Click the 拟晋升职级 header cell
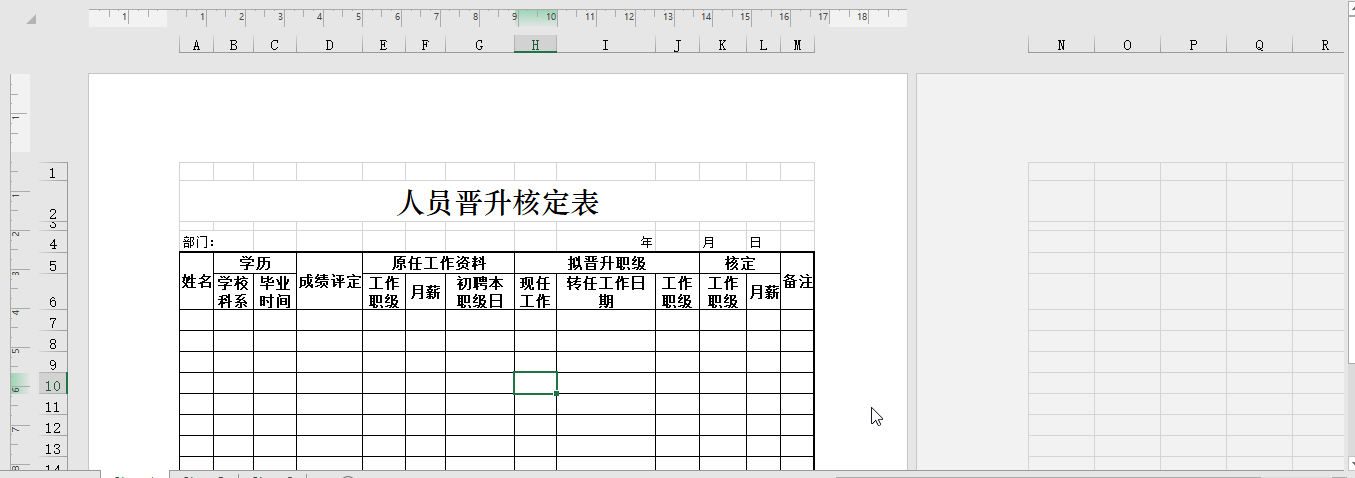This screenshot has width=1355, height=478. [606, 263]
